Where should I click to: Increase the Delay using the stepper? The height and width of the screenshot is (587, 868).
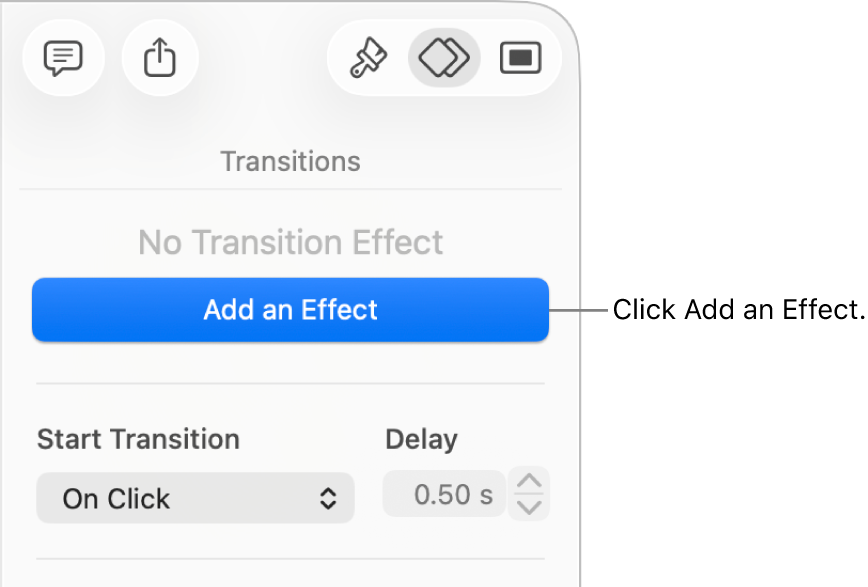[529, 483]
